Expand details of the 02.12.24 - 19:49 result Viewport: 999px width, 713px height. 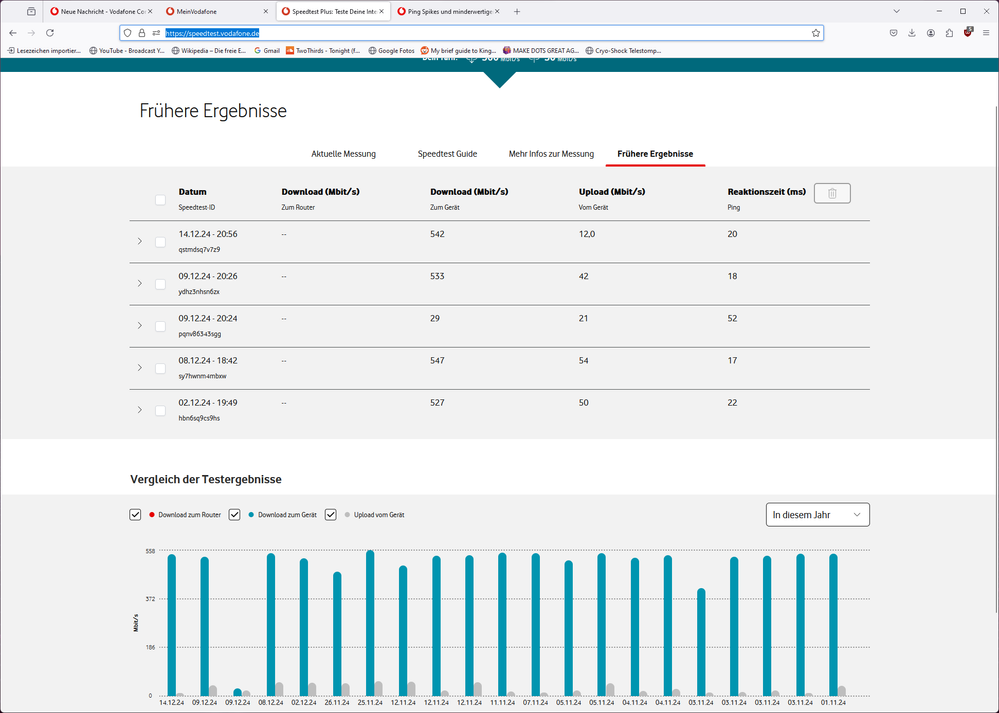pyautogui.click(x=139, y=410)
